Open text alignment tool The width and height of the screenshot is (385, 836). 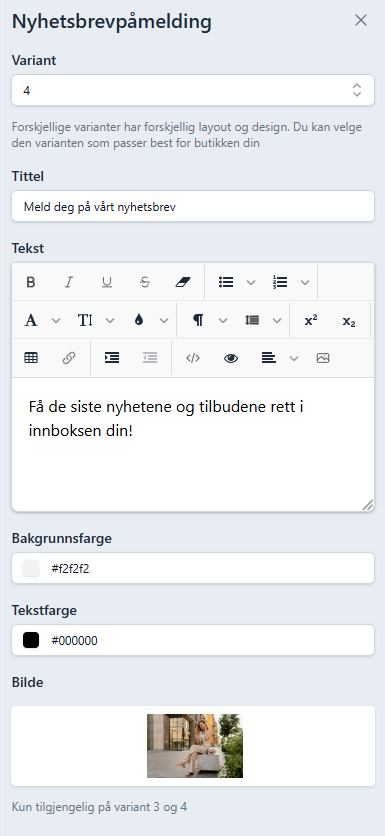click(269, 358)
